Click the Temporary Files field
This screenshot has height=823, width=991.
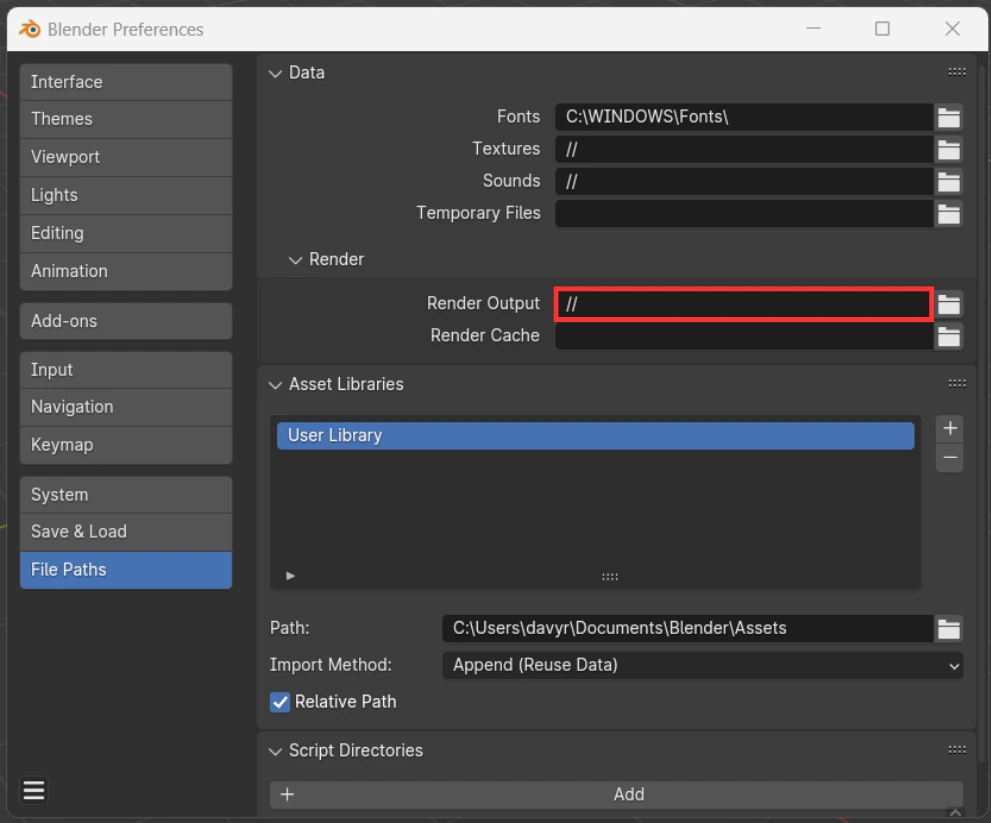click(x=744, y=214)
